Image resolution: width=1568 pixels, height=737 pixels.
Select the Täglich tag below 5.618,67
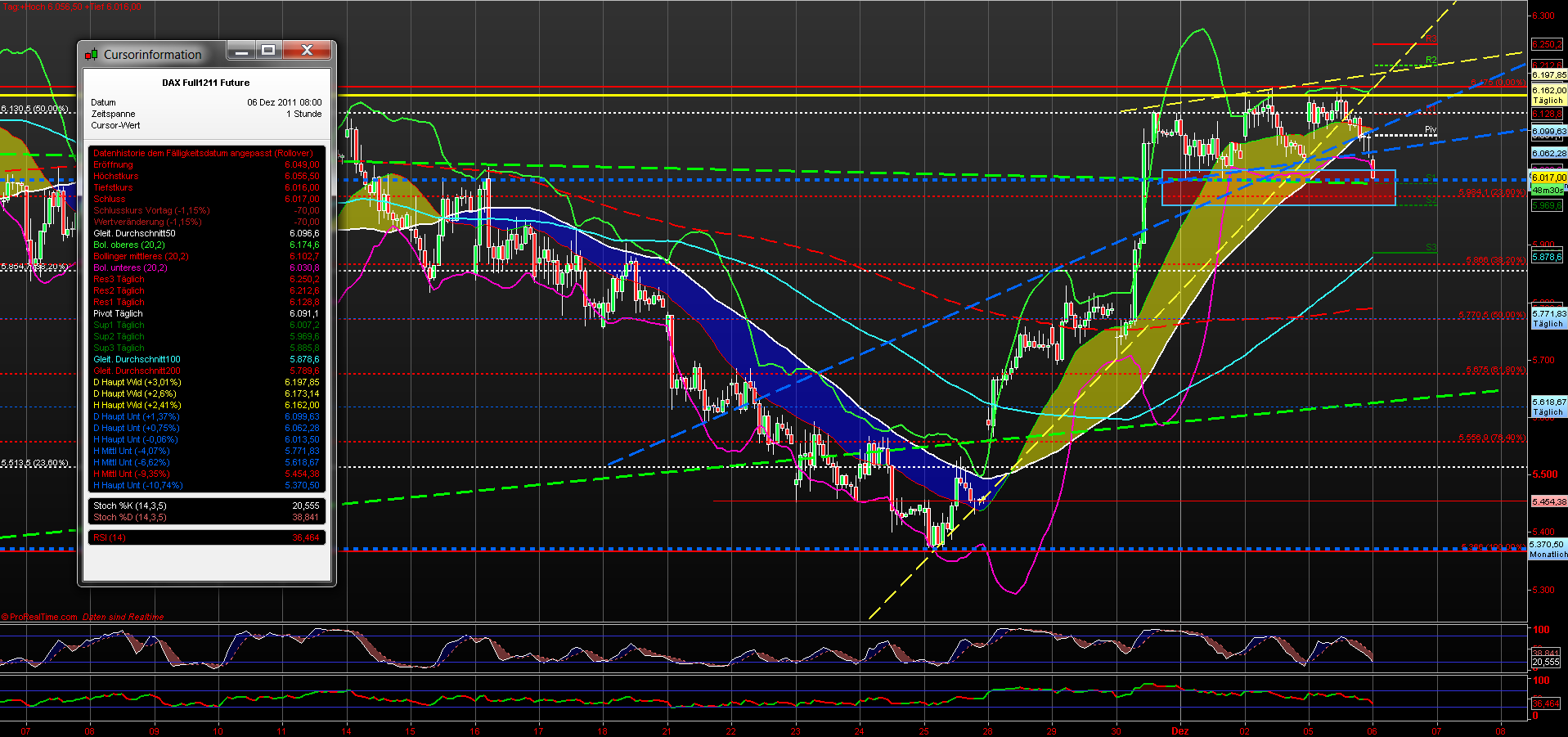(x=1548, y=412)
